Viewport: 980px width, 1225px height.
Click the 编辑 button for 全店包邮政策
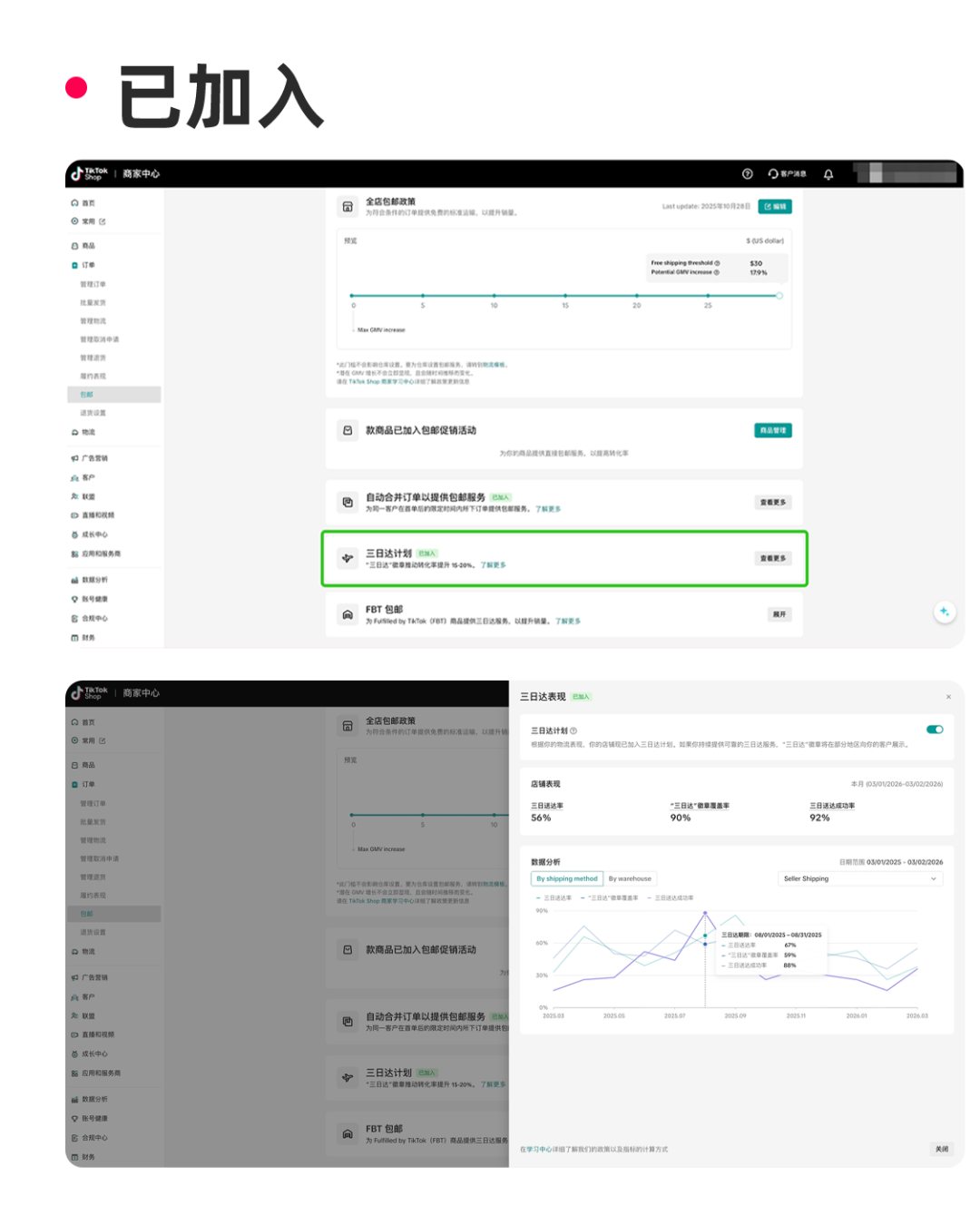(x=775, y=207)
